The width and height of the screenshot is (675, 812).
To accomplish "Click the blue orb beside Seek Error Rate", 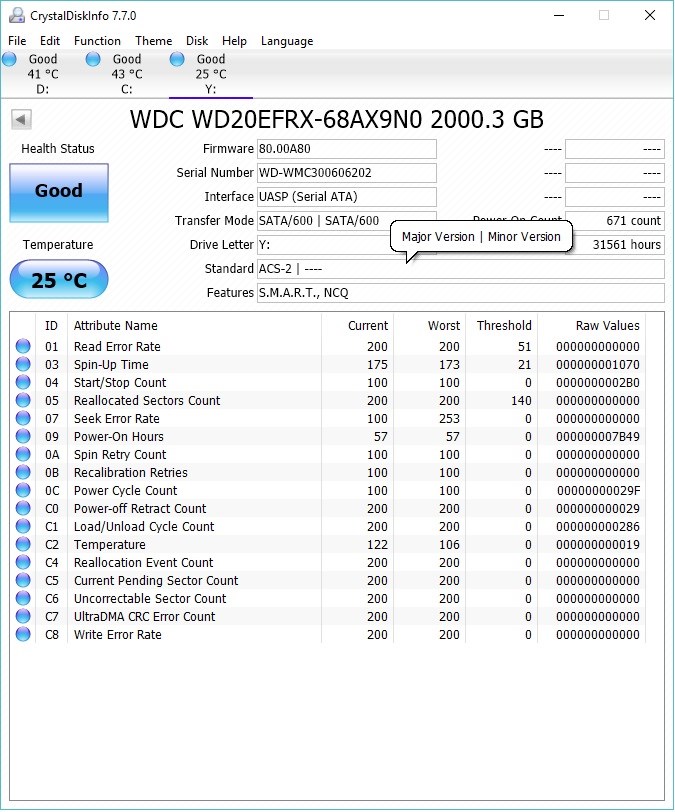I will 23,418.
